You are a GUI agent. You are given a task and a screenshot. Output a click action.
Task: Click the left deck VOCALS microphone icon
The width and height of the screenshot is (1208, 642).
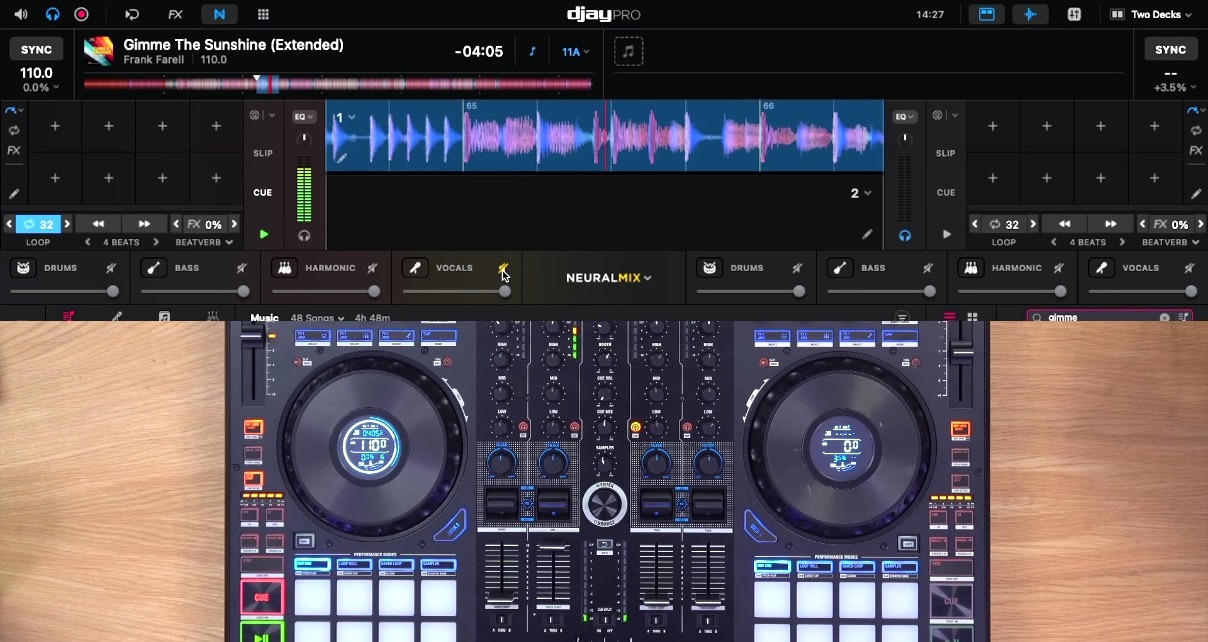[414, 268]
